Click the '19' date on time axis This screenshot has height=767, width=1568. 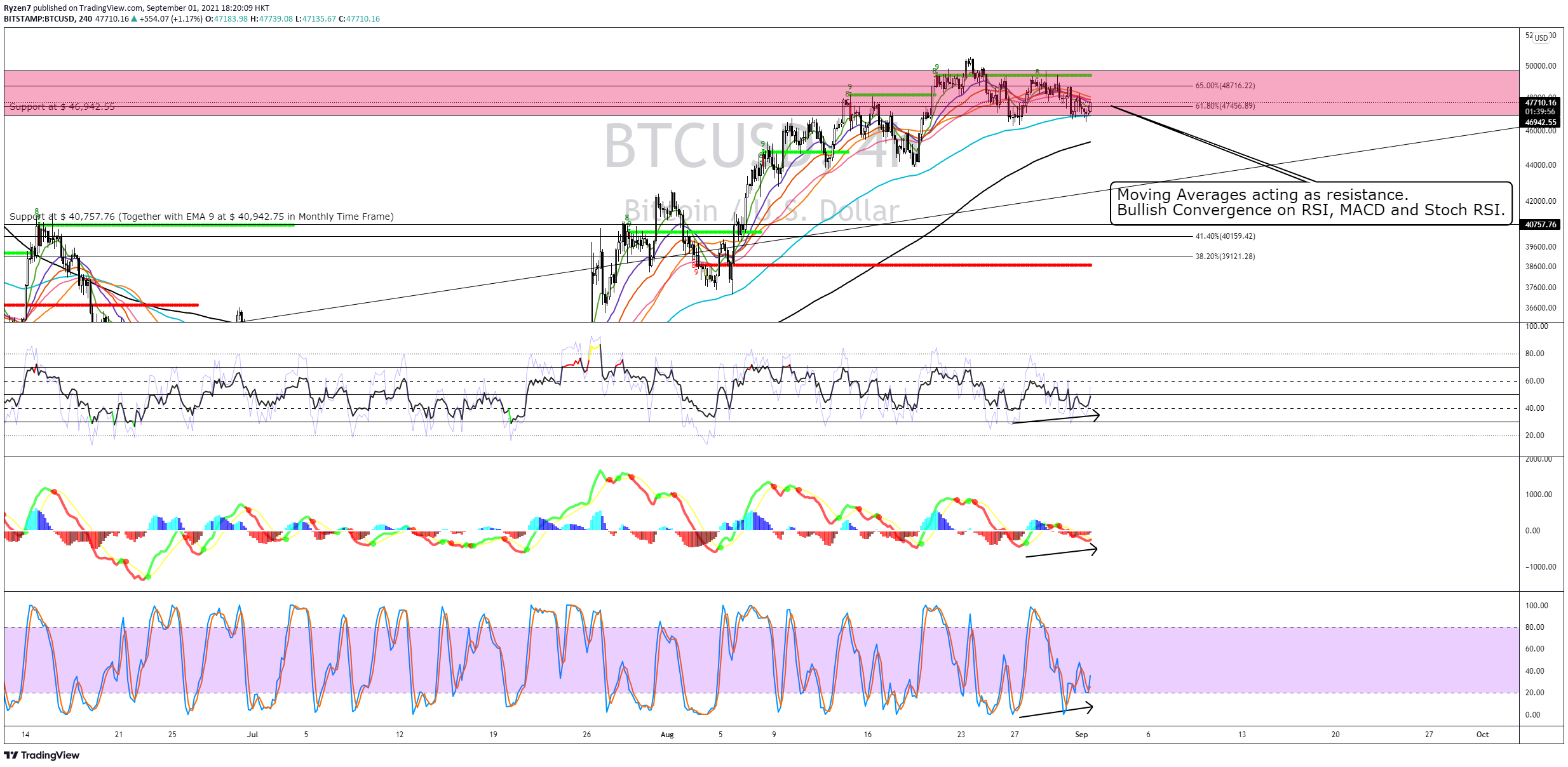(493, 735)
